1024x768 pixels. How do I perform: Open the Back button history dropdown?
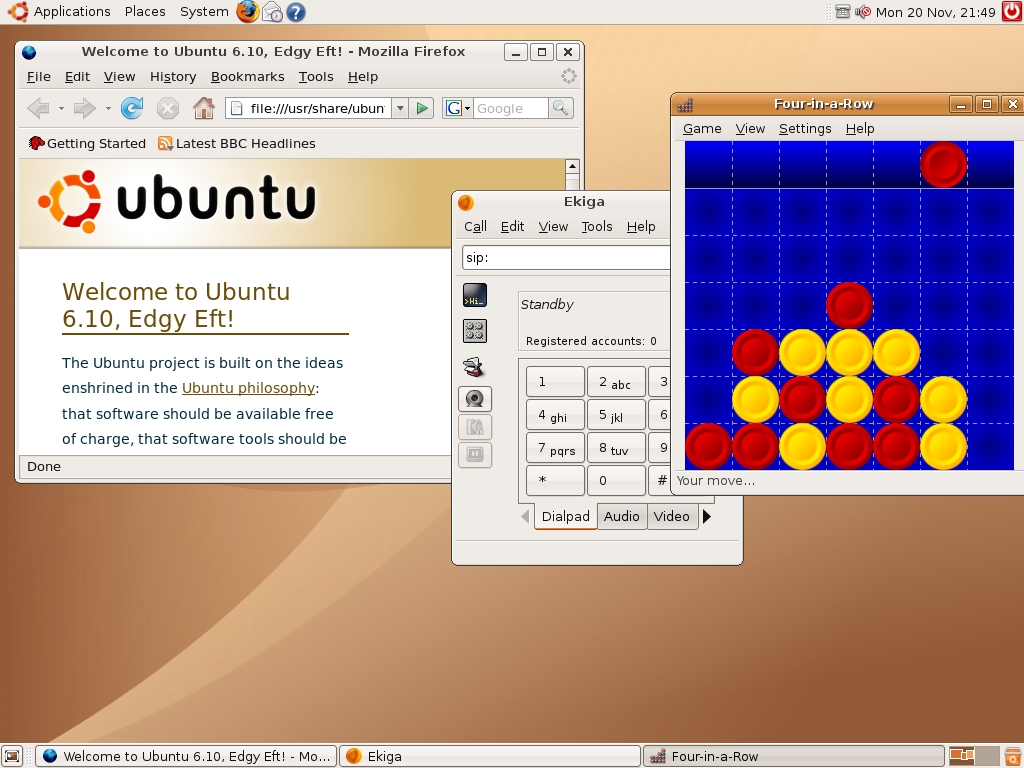click(x=61, y=108)
